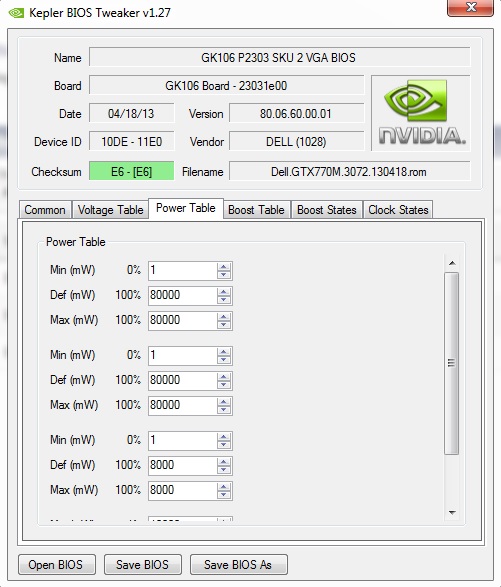Viewport: 501px width, 587px height.
Task: Click the Power Table scrollbar down arrow
Action: (x=452, y=513)
